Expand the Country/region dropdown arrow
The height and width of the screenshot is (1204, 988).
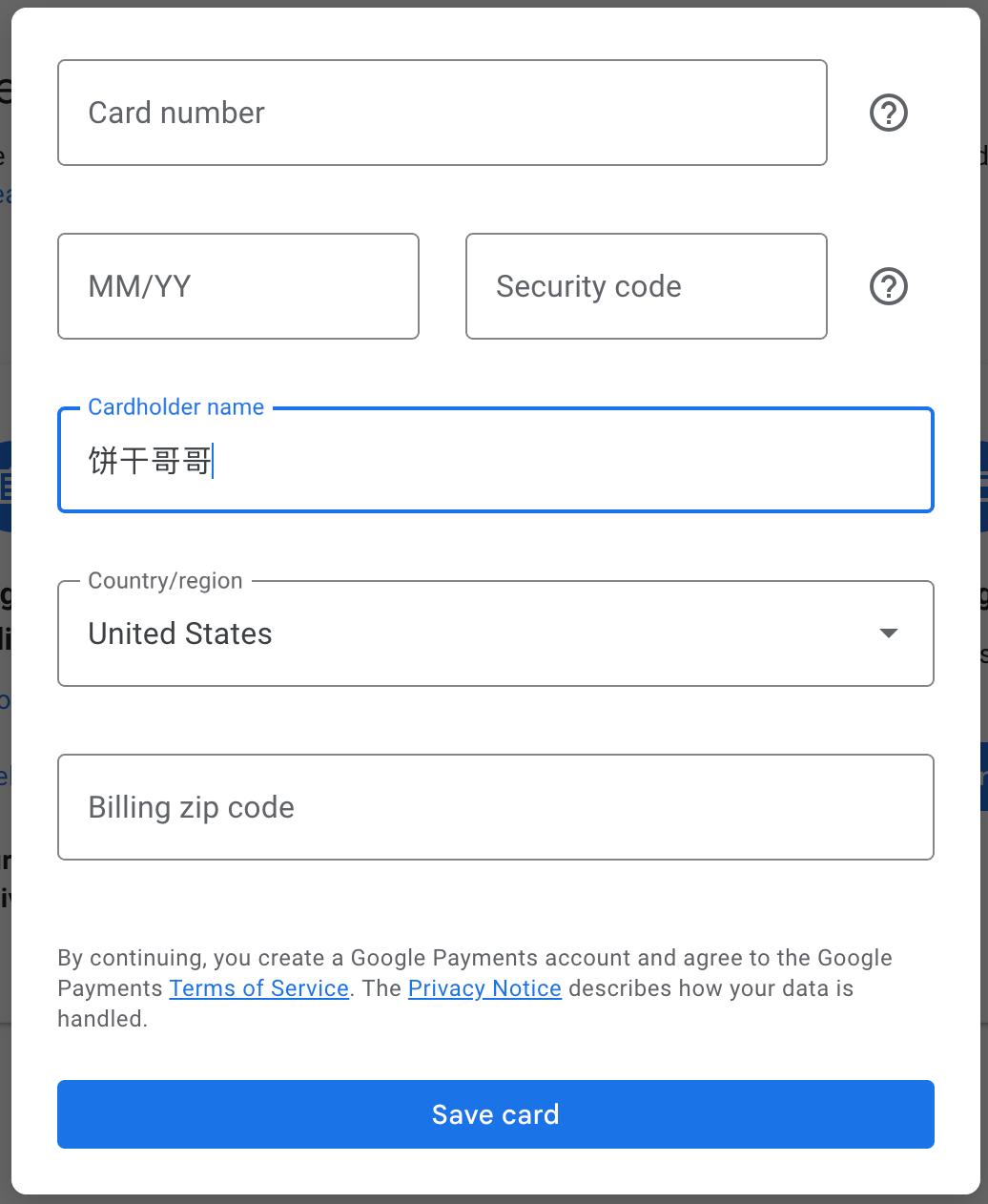coord(888,633)
